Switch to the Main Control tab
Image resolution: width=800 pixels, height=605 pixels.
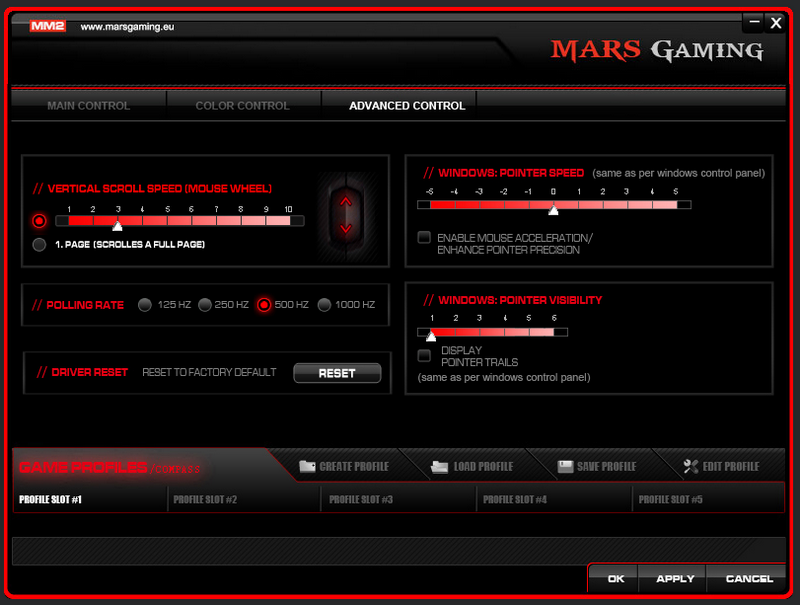click(89, 106)
